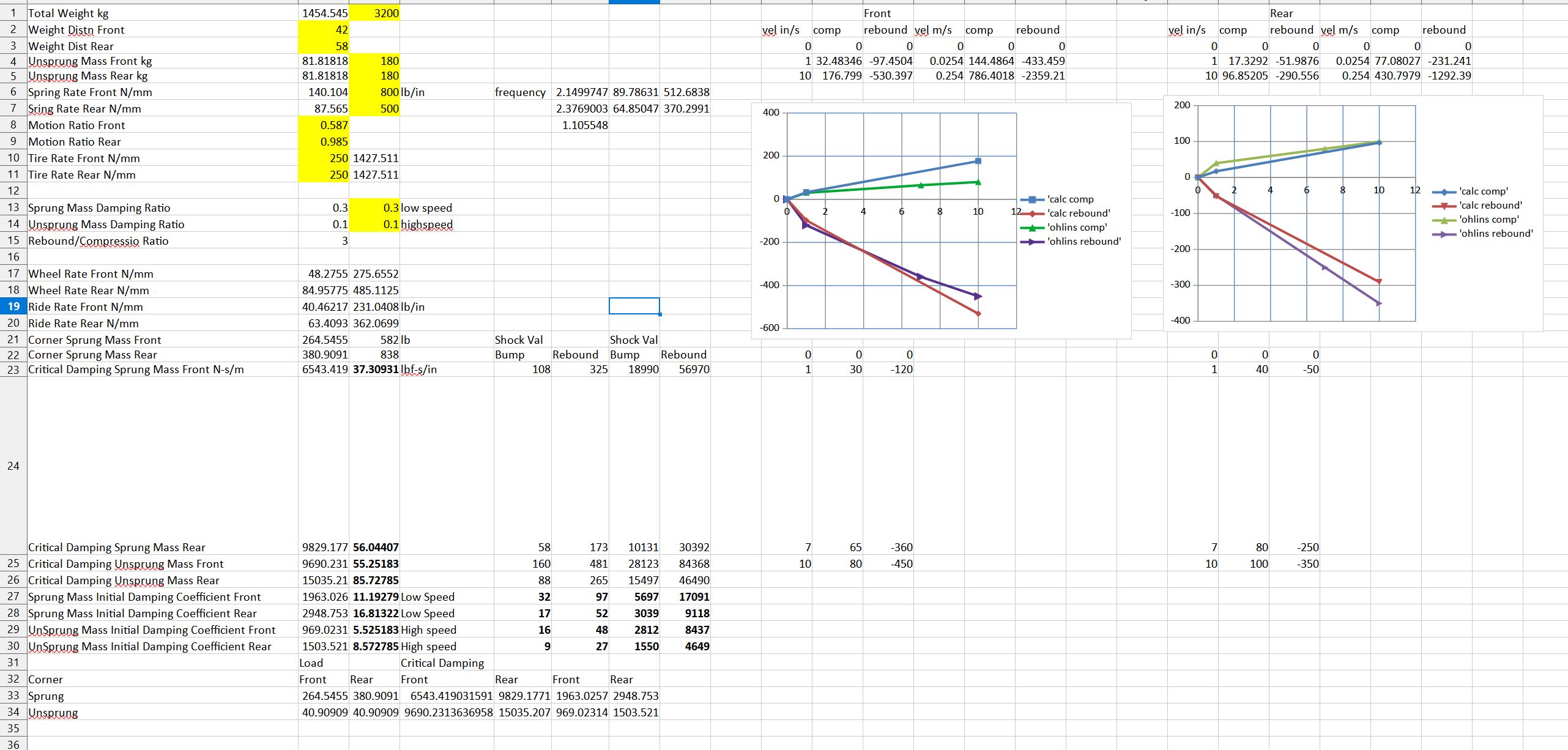The width and height of the screenshot is (1568, 750).
Task: Click the 'frequency' label cell
Action: click(520, 92)
